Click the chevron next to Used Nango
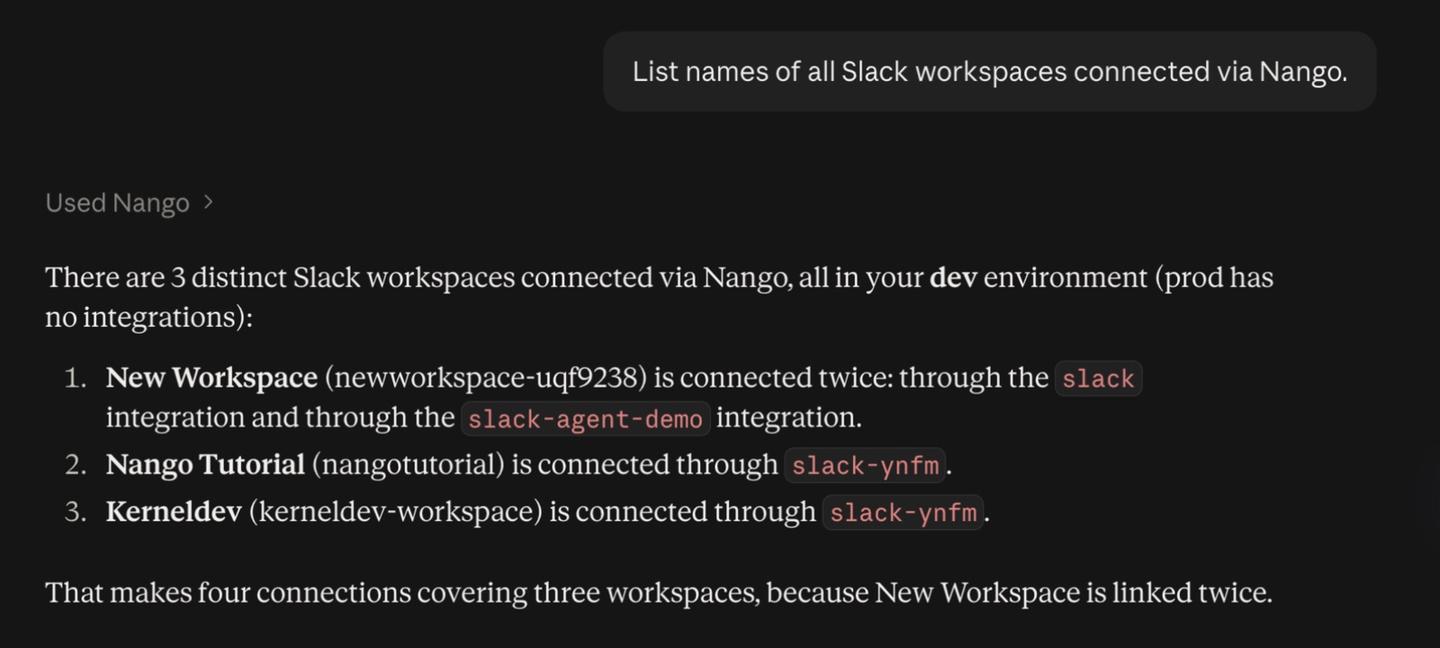This screenshot has width=1440, height=648. pyautogui.click(x=208, y=202)
